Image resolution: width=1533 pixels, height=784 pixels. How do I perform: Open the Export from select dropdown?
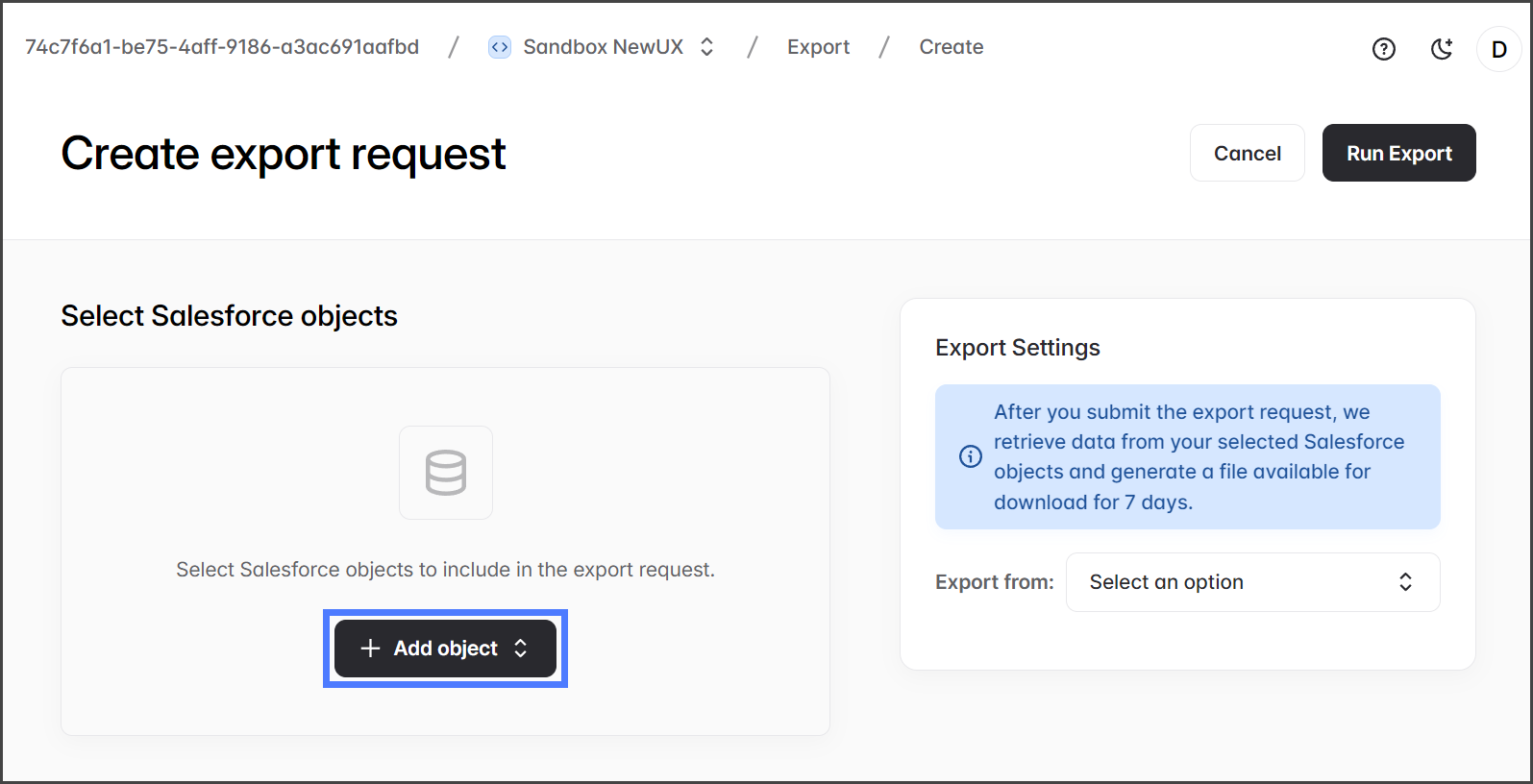(x=1251, y=582)
